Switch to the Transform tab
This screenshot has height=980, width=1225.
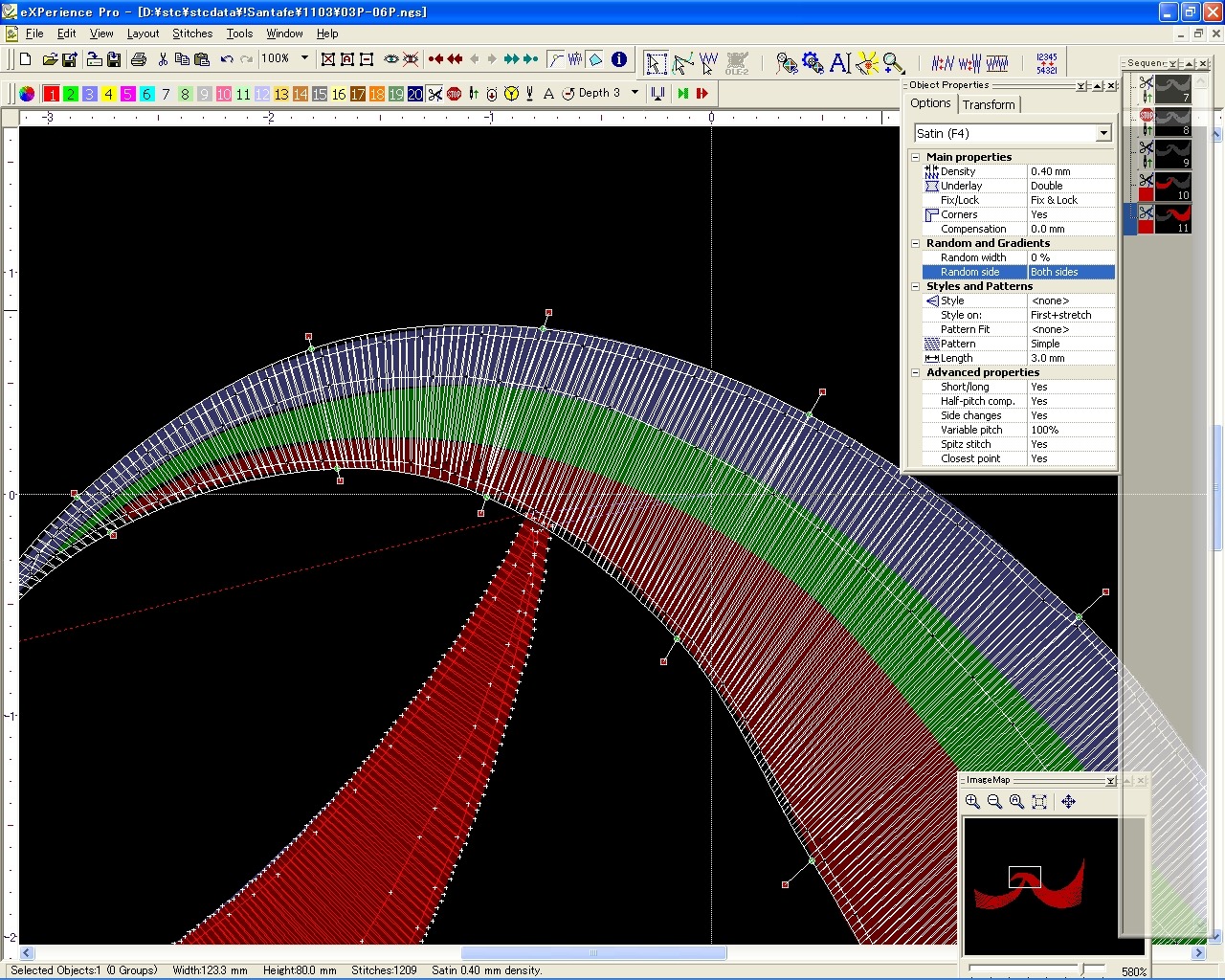click(989, 104)
